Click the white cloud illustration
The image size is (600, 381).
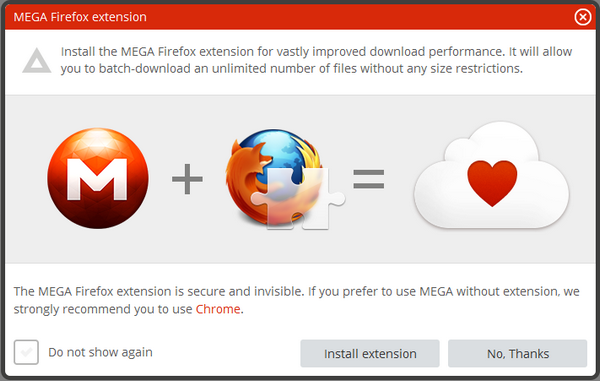[x=492, y=175]
